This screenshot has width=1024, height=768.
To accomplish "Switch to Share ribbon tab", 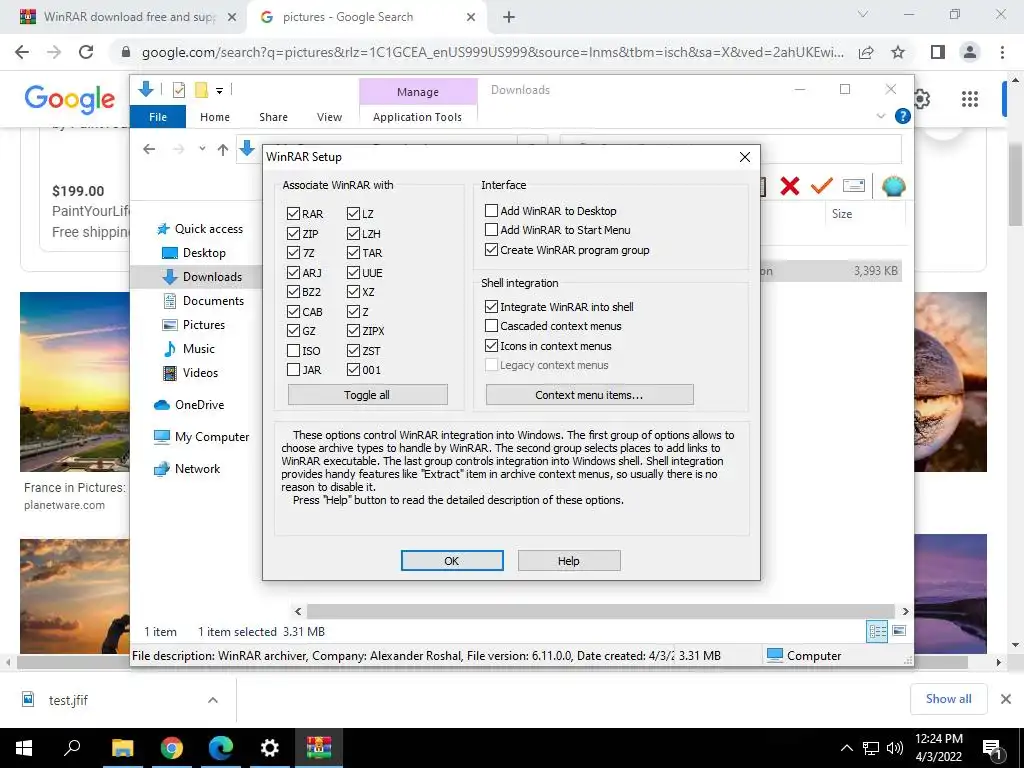I will 273,117.
